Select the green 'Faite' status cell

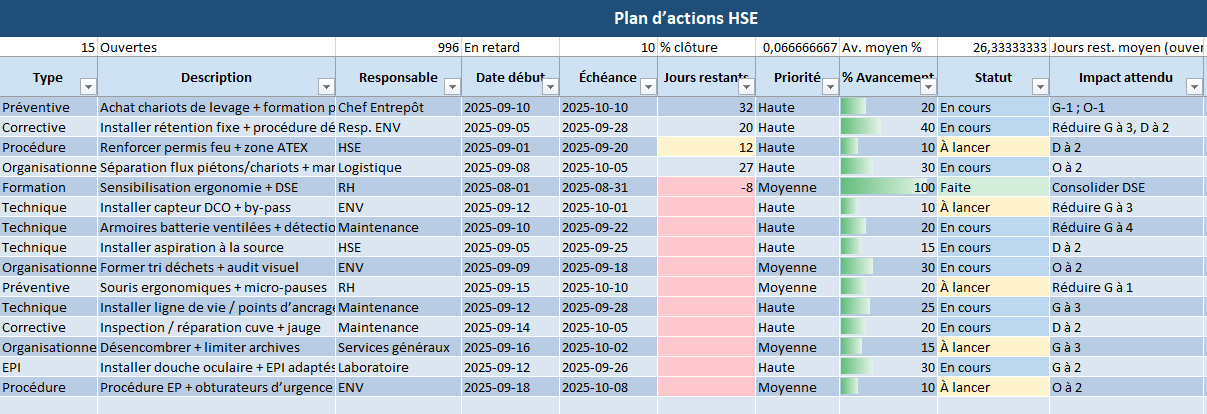(993, 187)
